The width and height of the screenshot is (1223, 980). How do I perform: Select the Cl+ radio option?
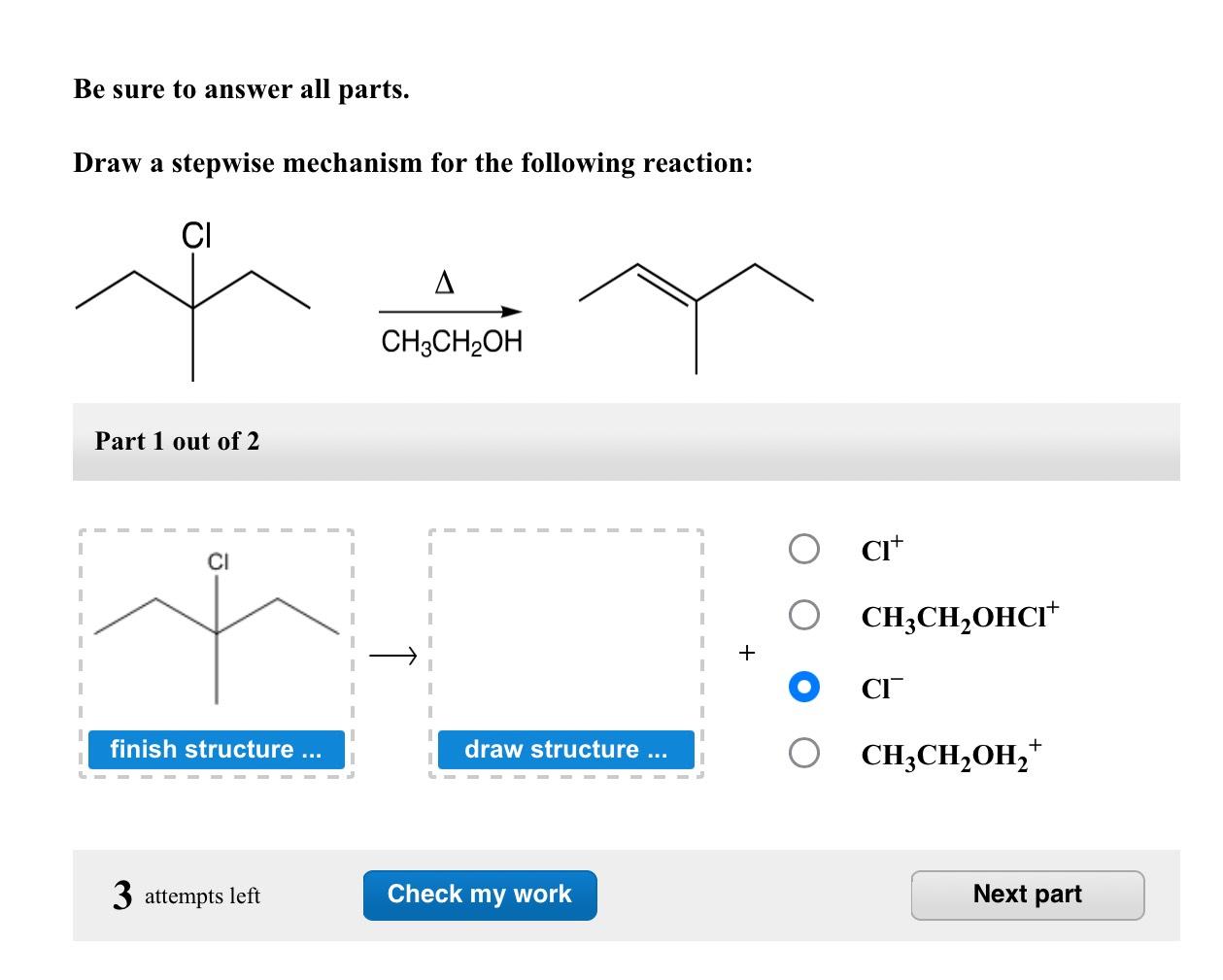coord(803,548)
